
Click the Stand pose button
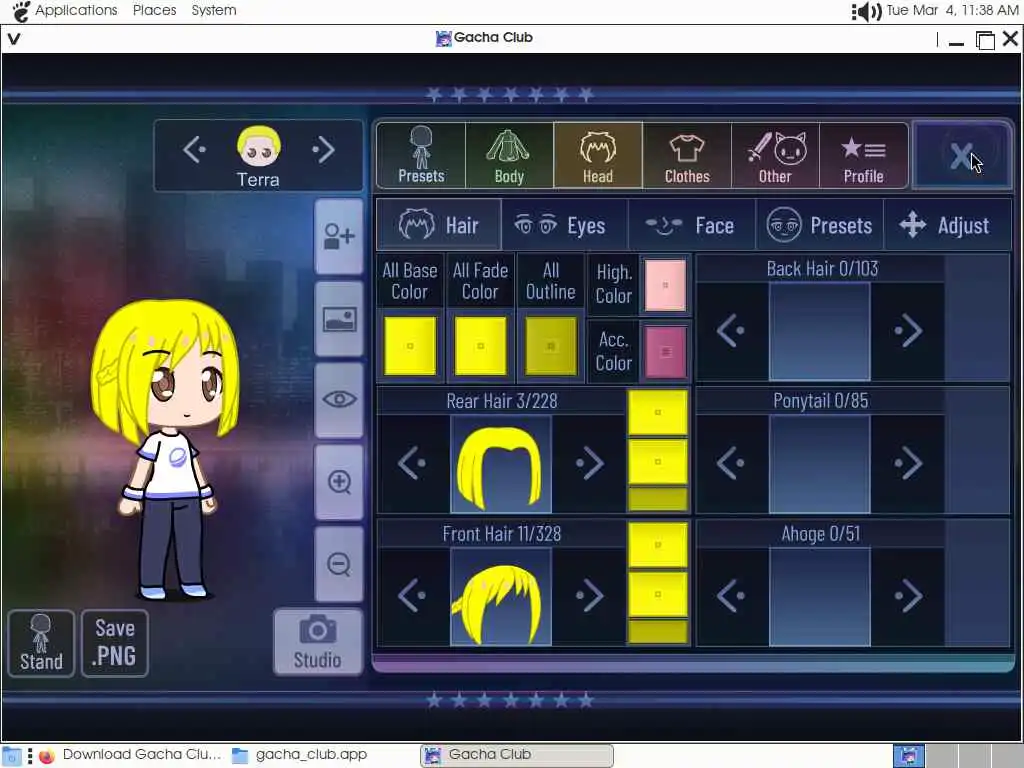tap(41, 643)
